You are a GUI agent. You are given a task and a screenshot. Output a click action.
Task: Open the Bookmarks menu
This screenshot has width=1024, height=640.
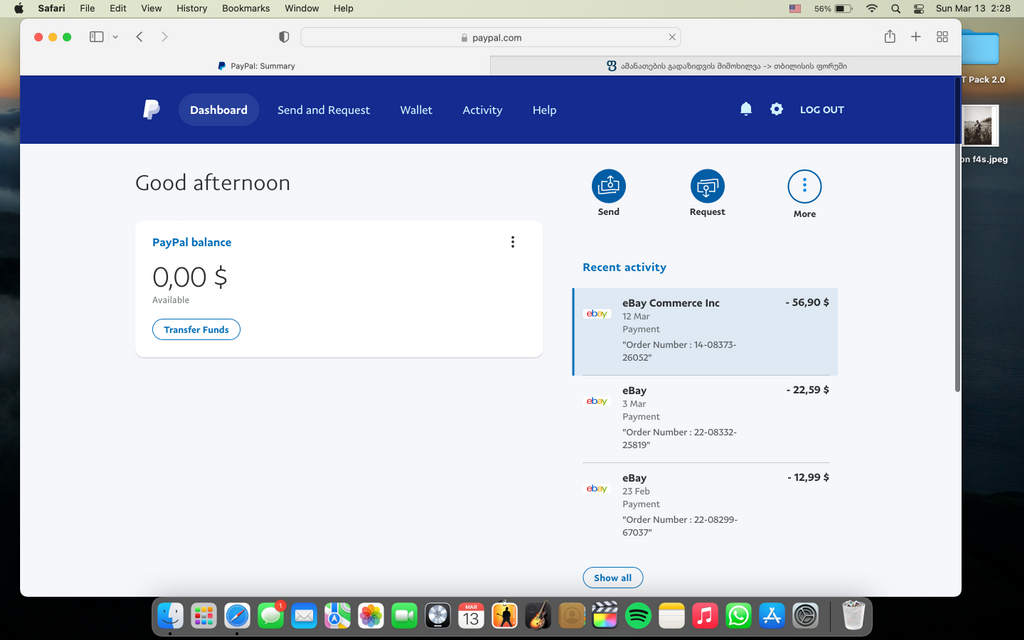click(x=246, y=8)
